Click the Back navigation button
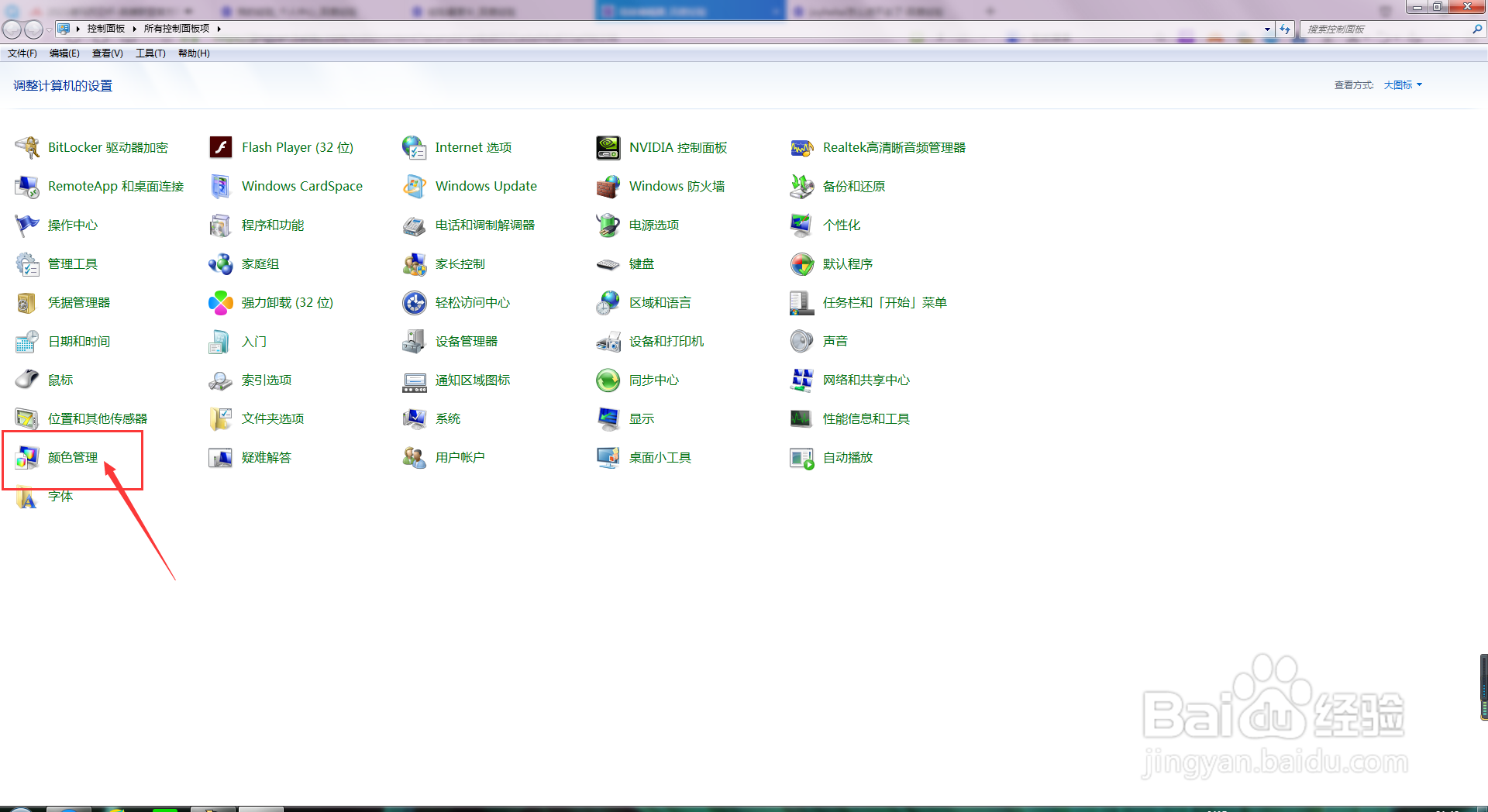1488x812 pixels. [x=12, y=29]
